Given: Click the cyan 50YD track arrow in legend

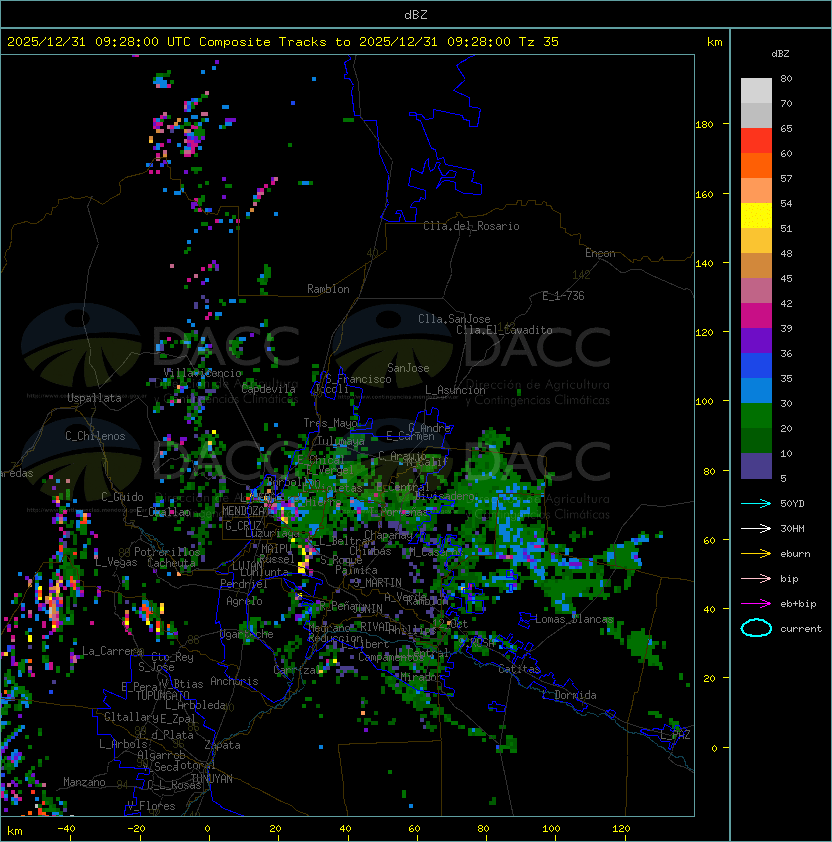Looking at the screenshot, I should [756, 504].
